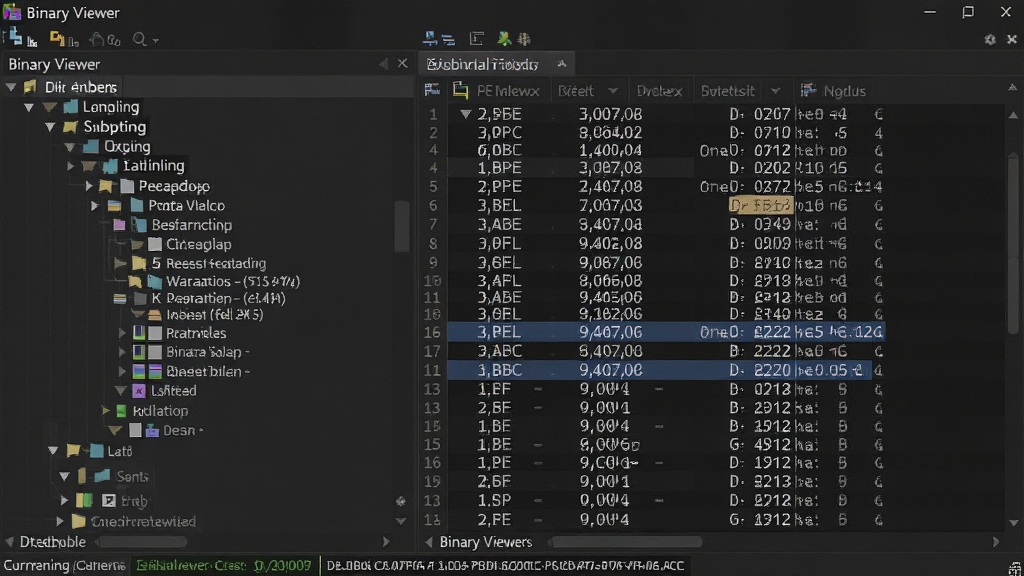Click the yellow folder copy toolbar icon

(57, 39)
